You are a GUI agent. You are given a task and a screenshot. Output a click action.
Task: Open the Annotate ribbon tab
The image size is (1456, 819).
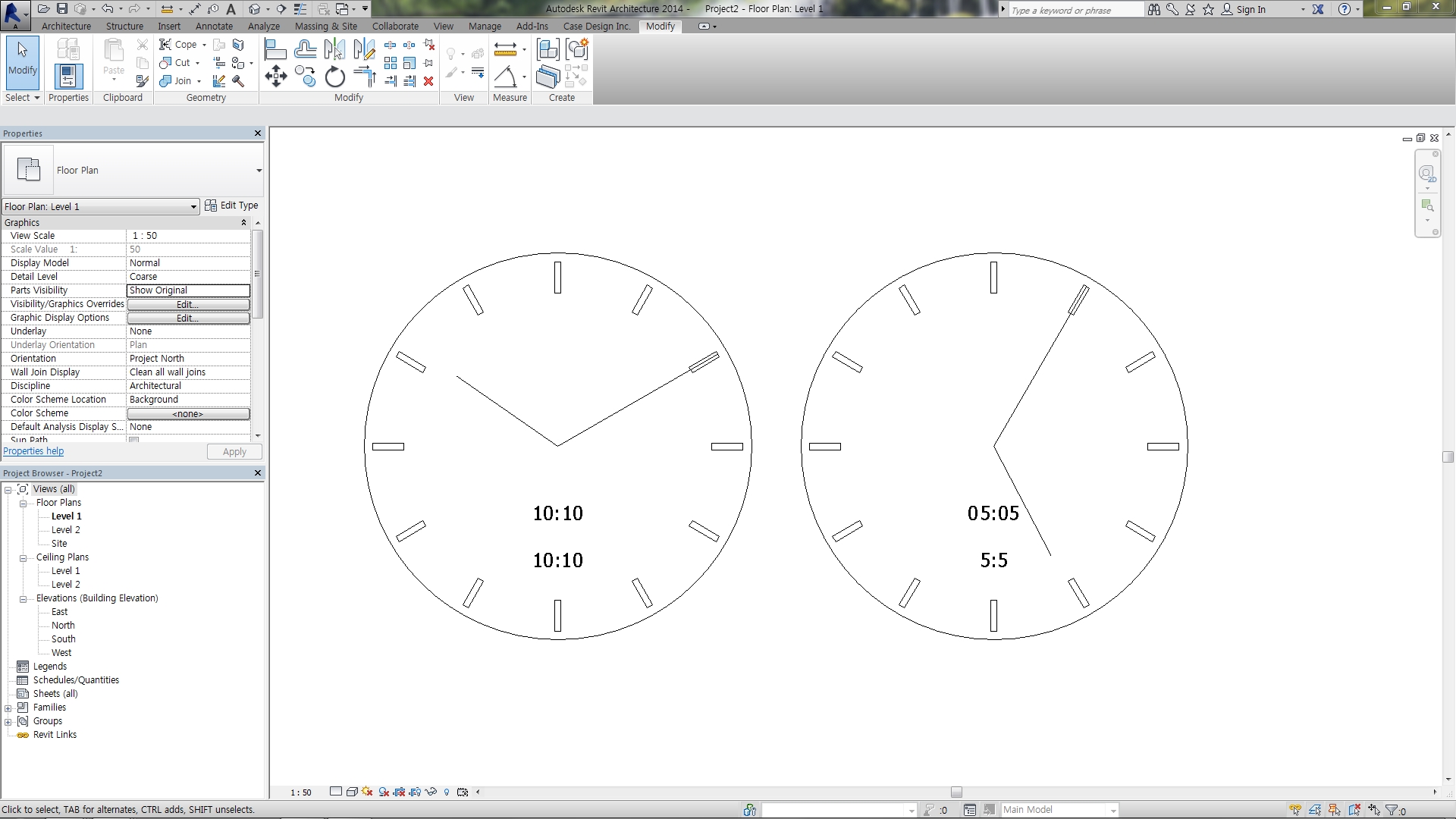click(214, 26)
